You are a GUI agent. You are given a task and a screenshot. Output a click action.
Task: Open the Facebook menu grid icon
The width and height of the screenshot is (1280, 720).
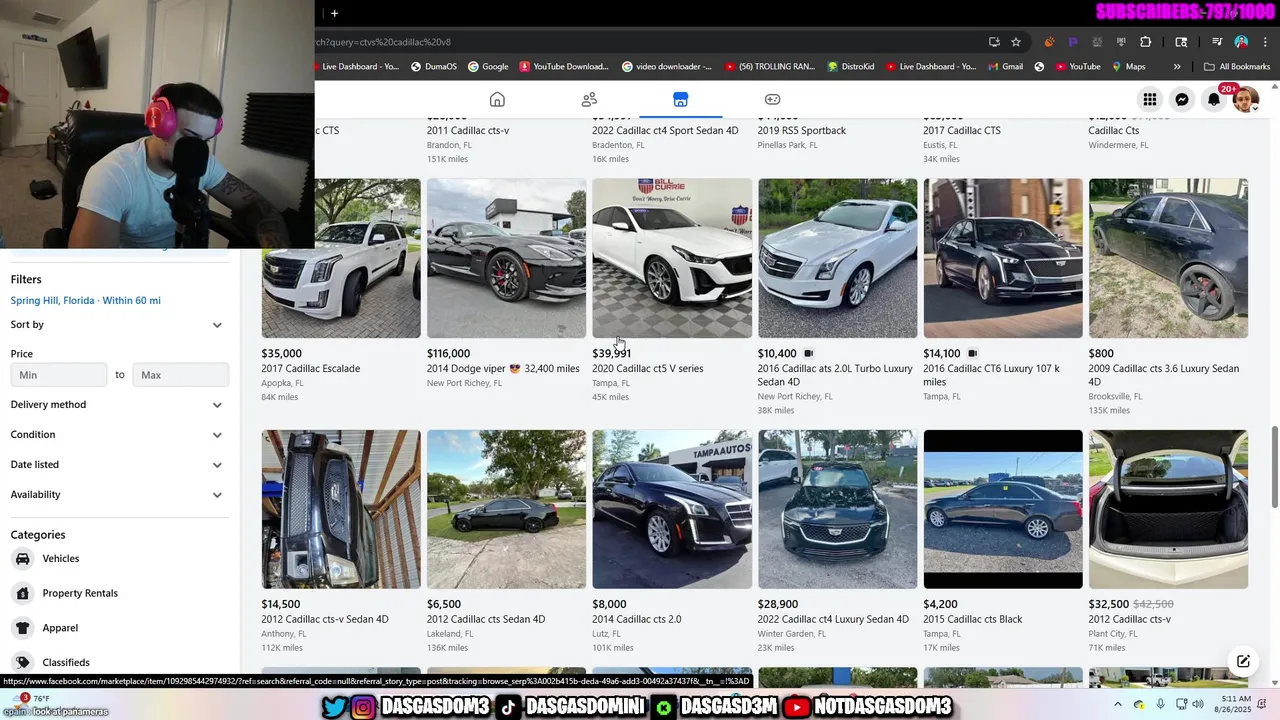[x=1150, y=99]
